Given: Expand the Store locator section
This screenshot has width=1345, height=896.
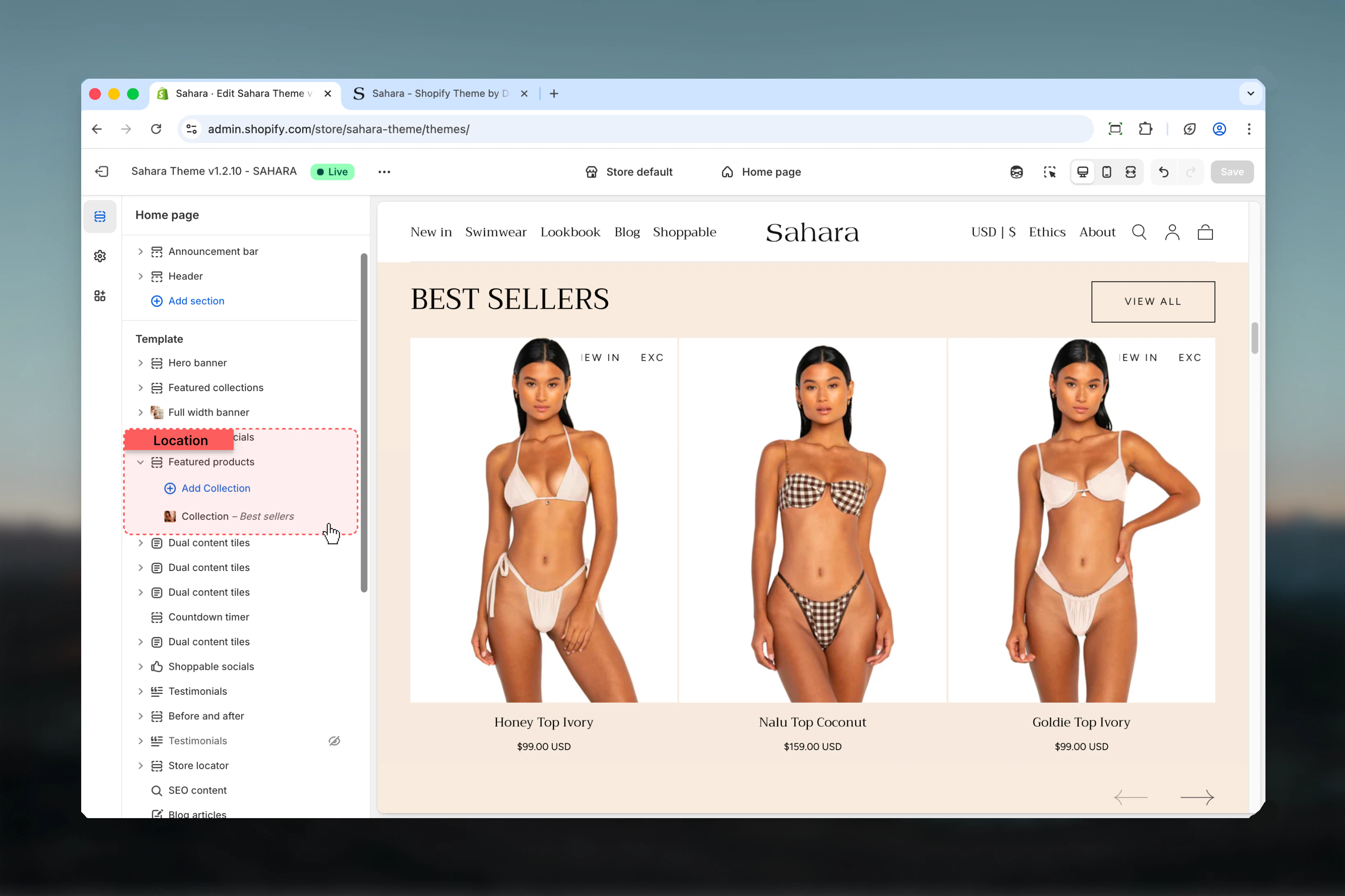Looking at the screenshot, I should 141,766.
